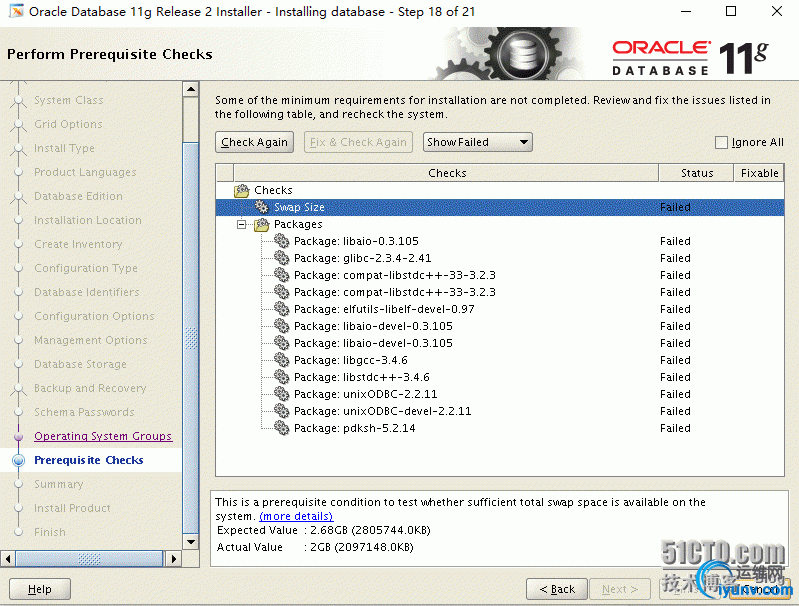Select the Swap Size gear icon

pyautogui.click(x=261, y=207)
